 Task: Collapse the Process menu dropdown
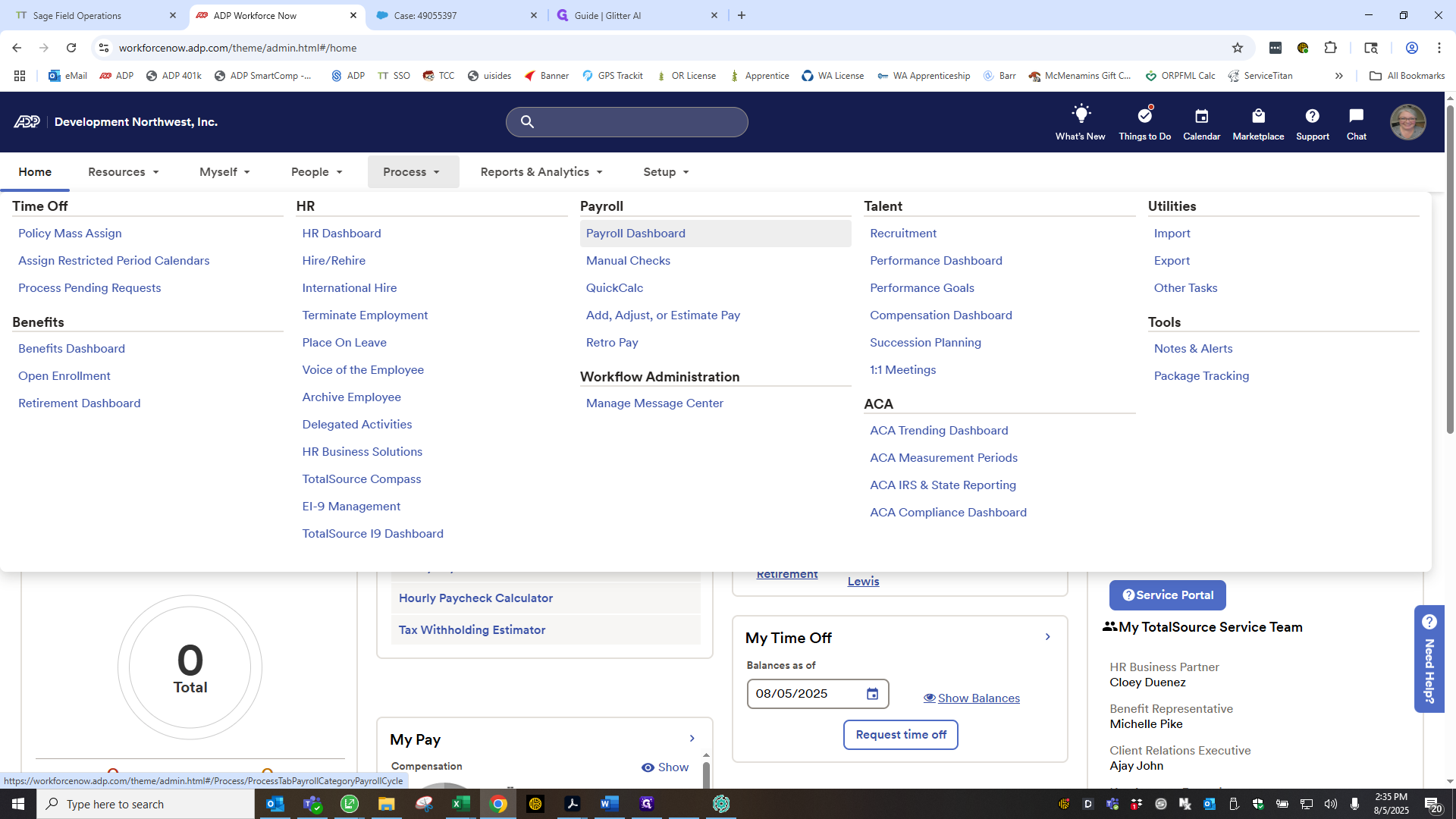pyautogui.click(x=413, y=172)
